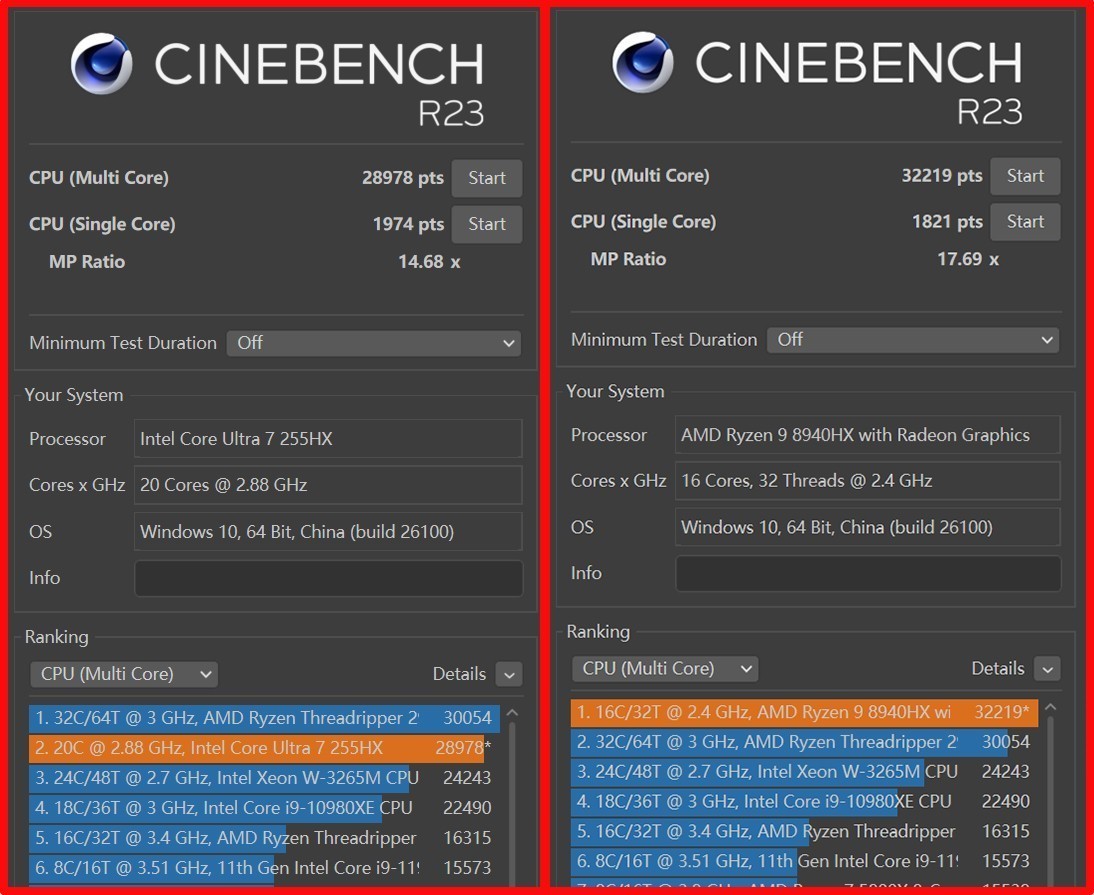This screenshot has height=895, width=1094.
Task: Select Core i9-10980XE ranking row in left window
Action: [264, 808]
